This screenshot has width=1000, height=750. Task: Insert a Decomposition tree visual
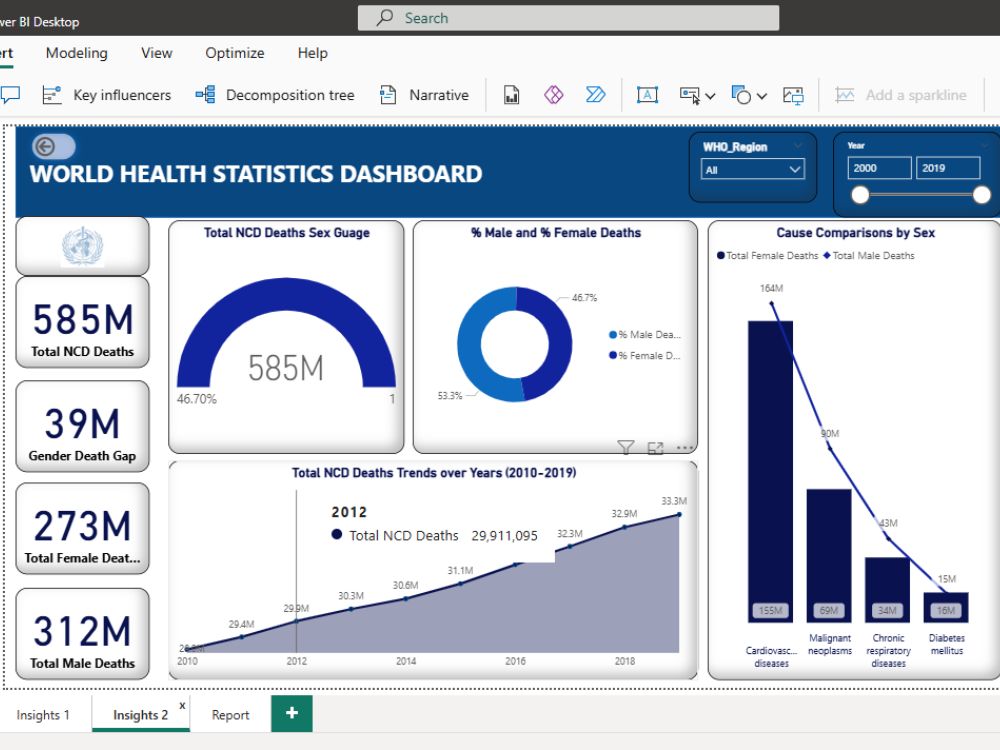(x=276, y=95)
